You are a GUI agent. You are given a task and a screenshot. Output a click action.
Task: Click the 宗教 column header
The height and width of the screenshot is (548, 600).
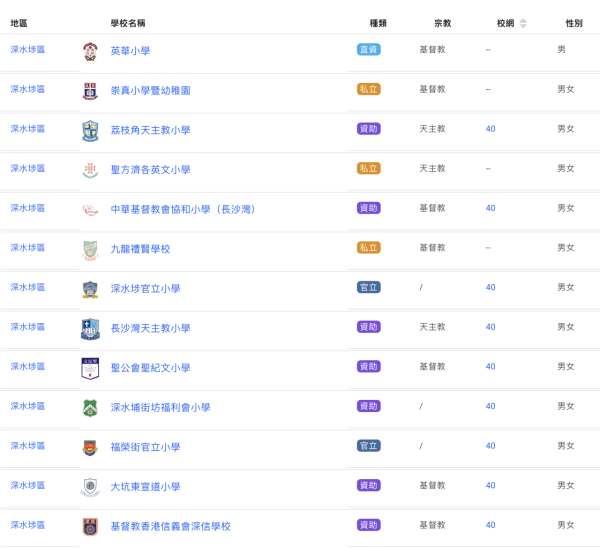[x=443, y=23]
